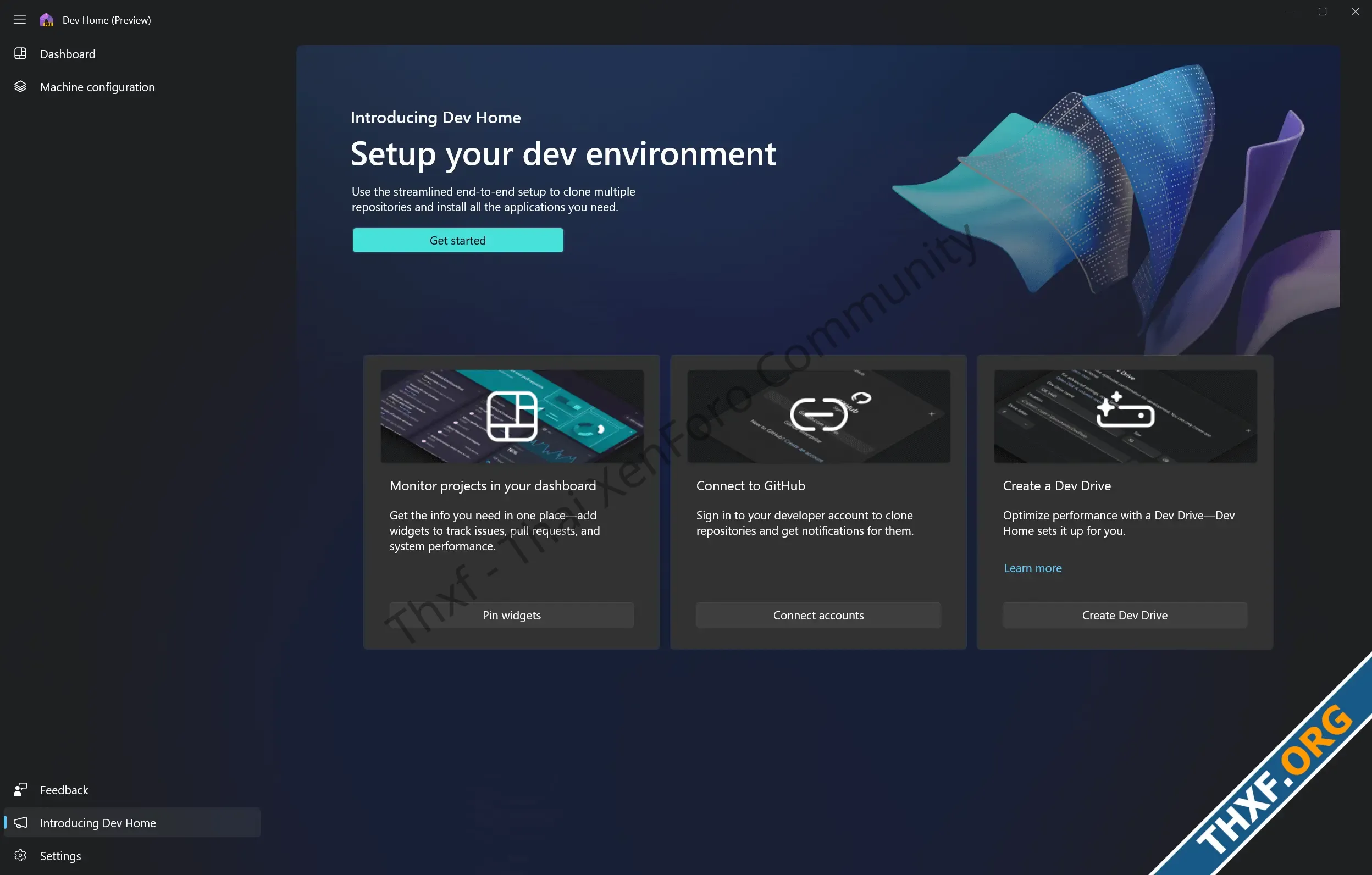This screenshot has height=875, width=1372.
Task: Click the Dev Drive card image
Action: (x=1125, y=416)
